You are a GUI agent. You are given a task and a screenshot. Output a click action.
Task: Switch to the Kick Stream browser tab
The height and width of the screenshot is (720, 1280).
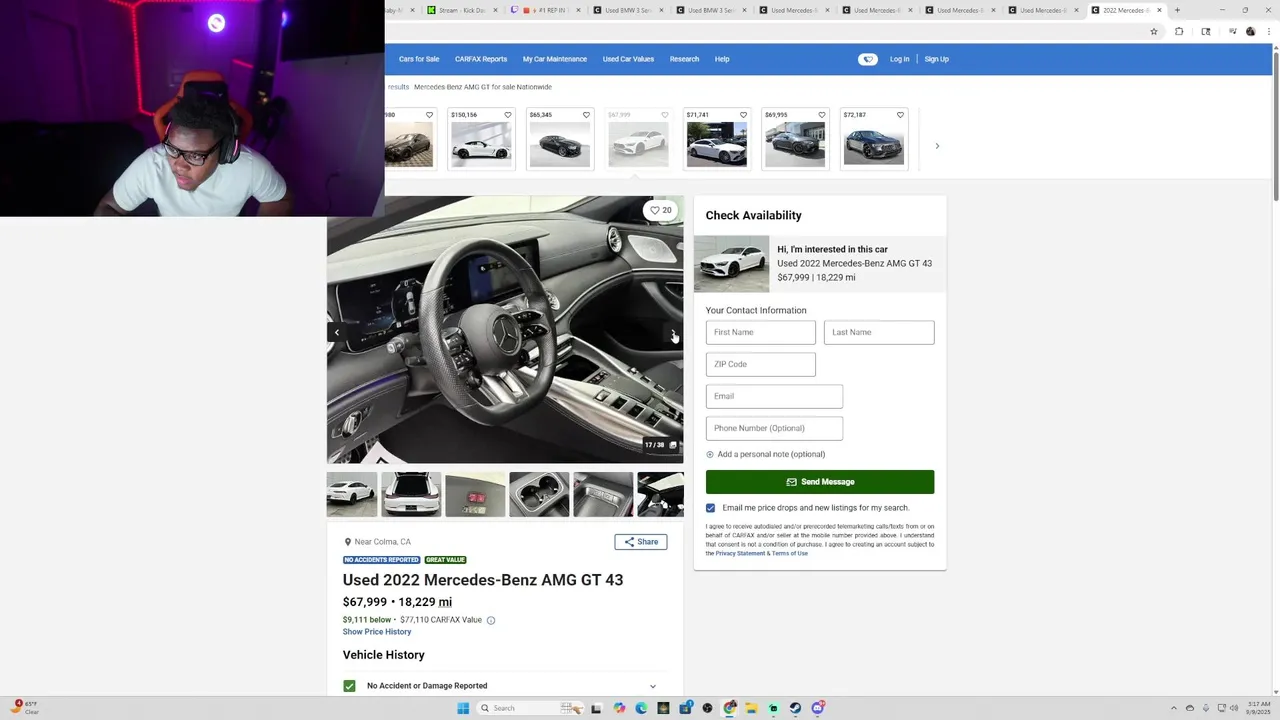click(x=460, y=10)
